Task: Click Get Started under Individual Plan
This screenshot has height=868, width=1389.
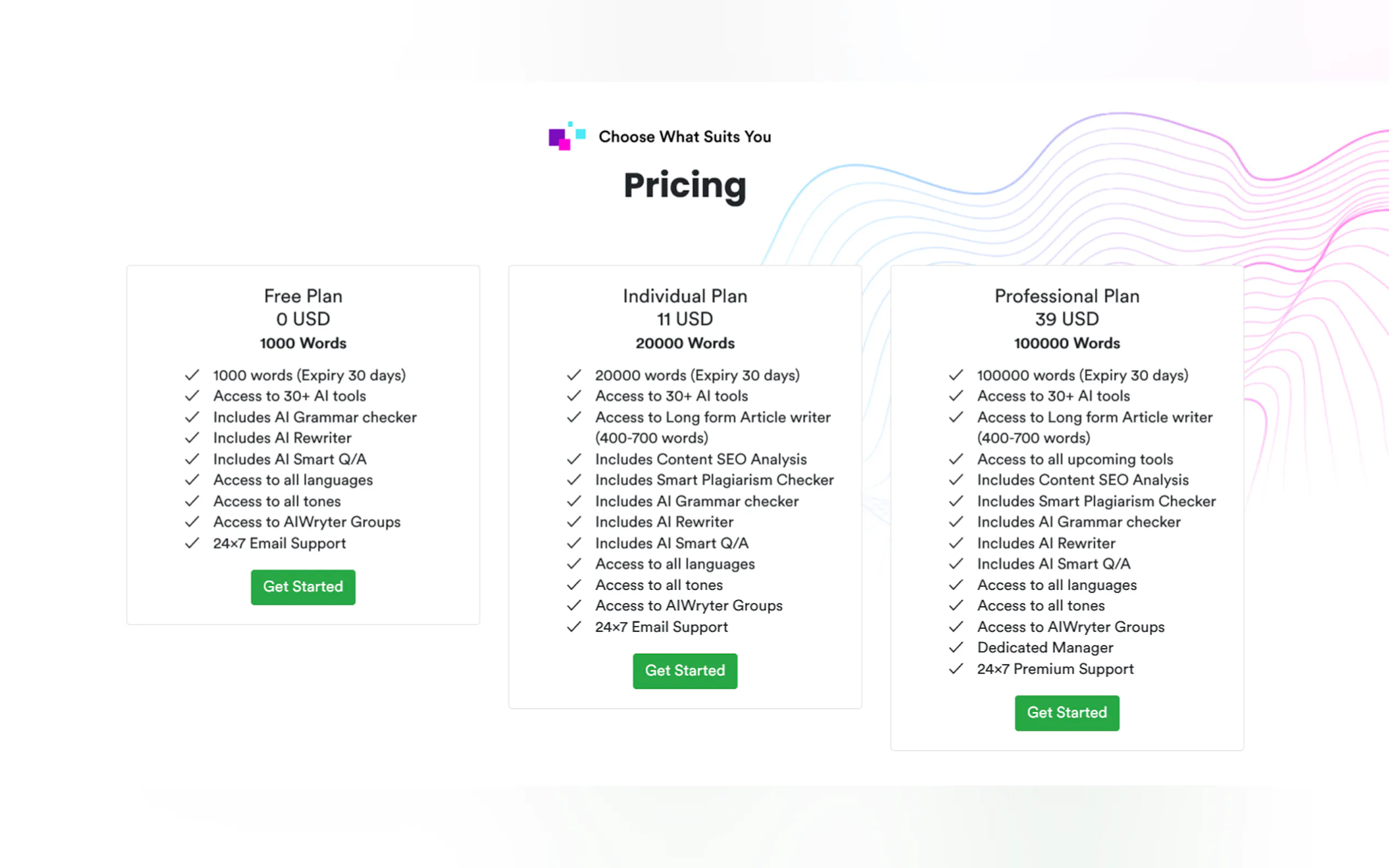Action: pyautogui.click(x=685, y=671)
